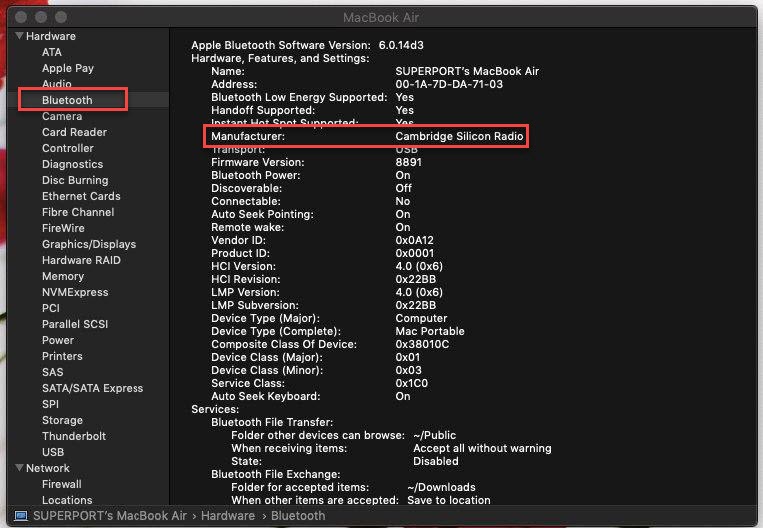Select Hardware RAID in the sidebar
Image resolution: width=763 pixels, height=528 pixels.
click(81, 260)
